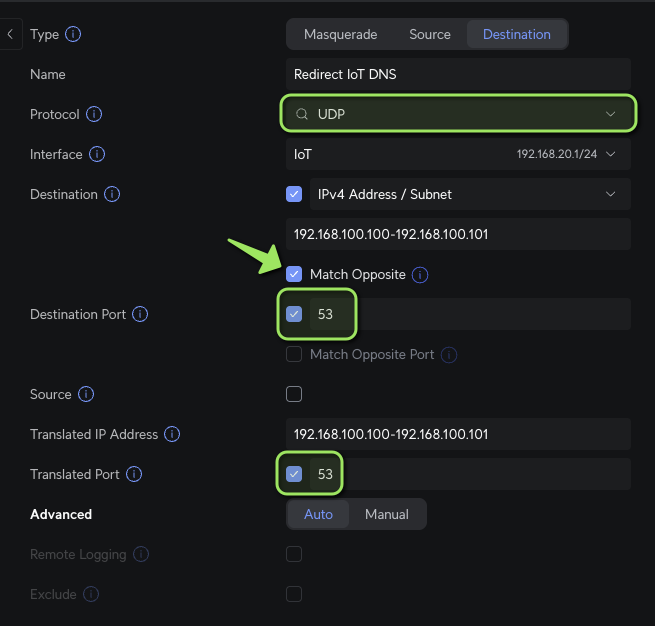Click the Interface dropdown chevron arrow

610,154
